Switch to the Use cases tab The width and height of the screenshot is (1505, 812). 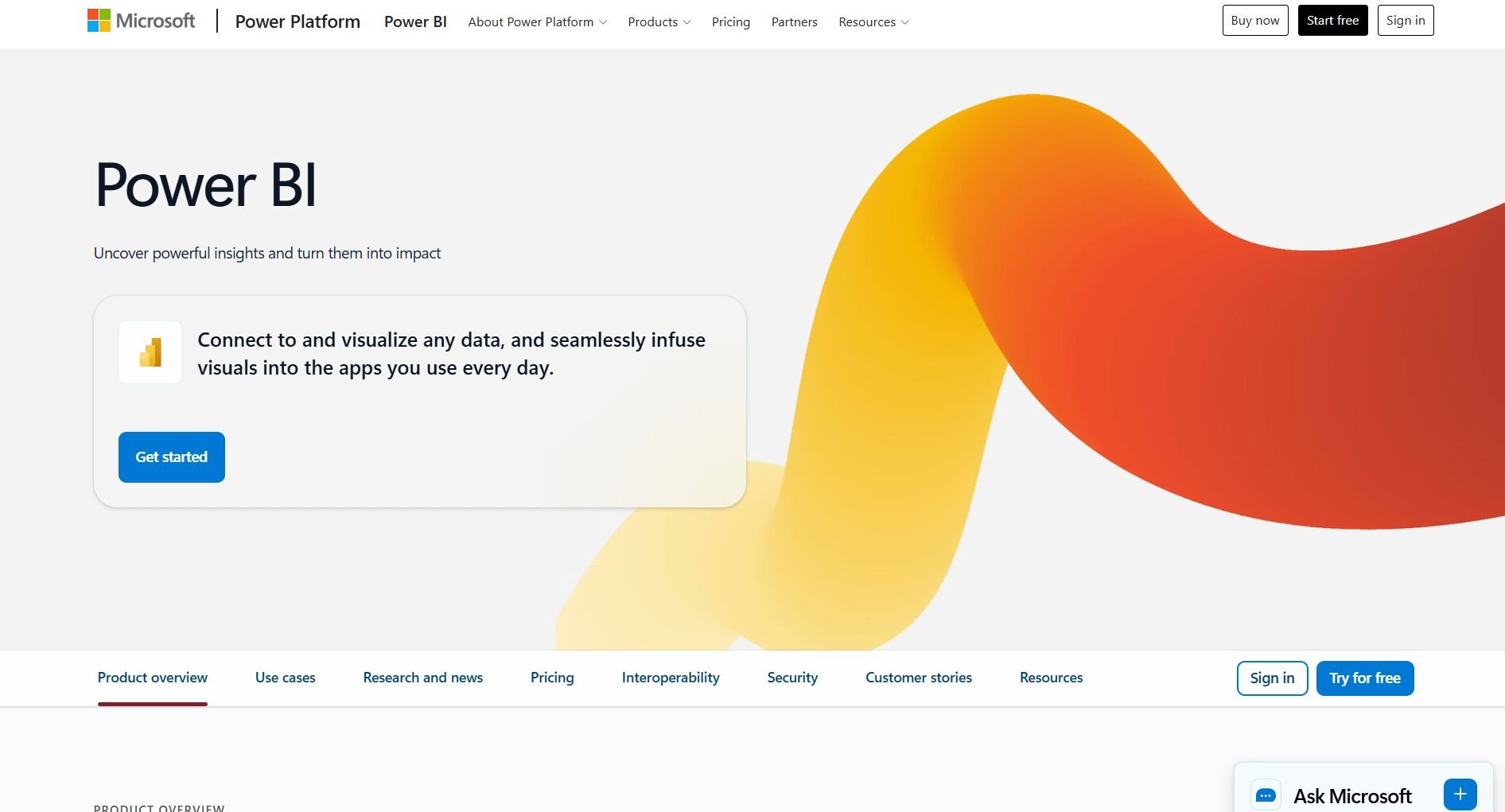tap(285, 678)
